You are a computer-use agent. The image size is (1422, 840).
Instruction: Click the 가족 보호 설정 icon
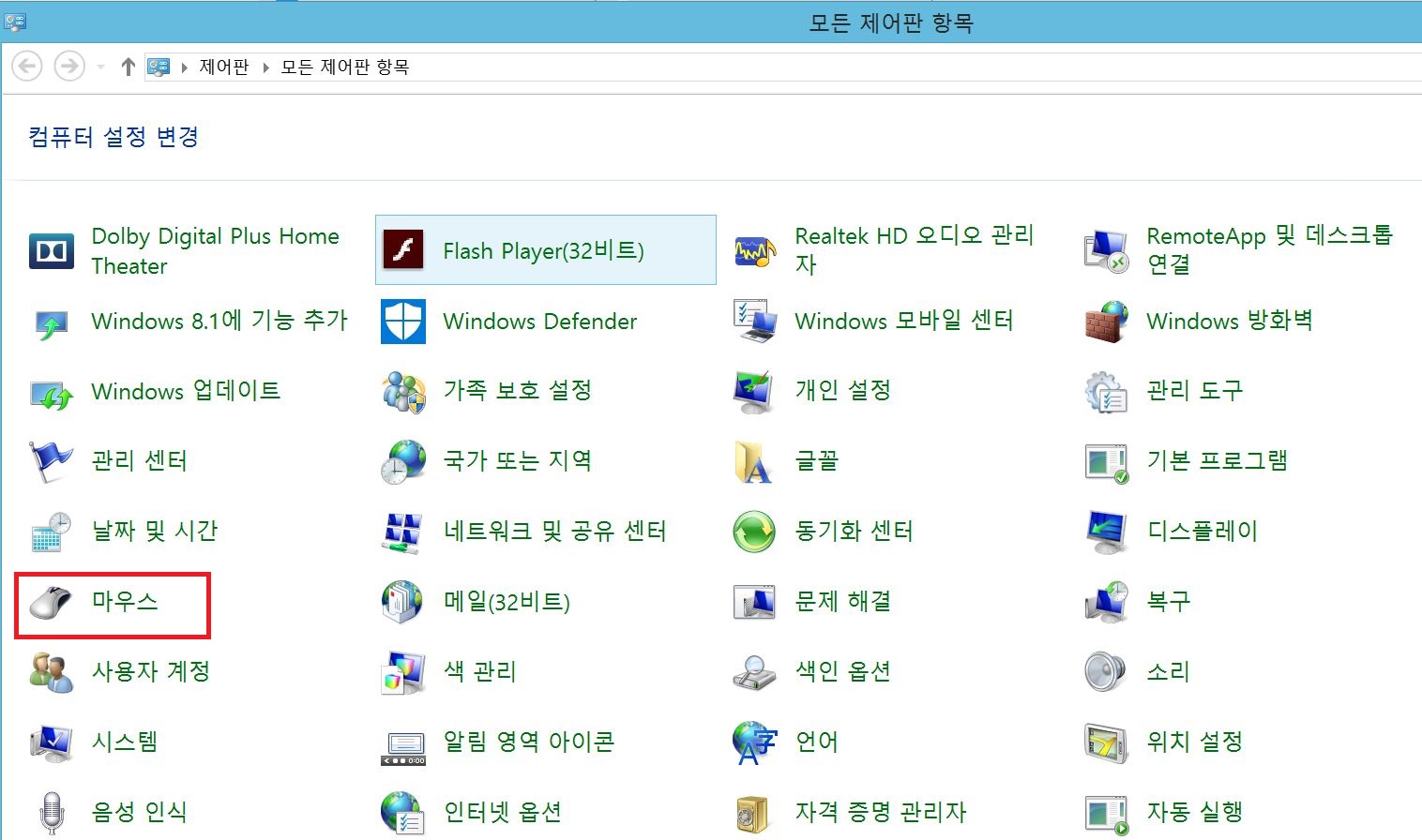pos(403,392)
